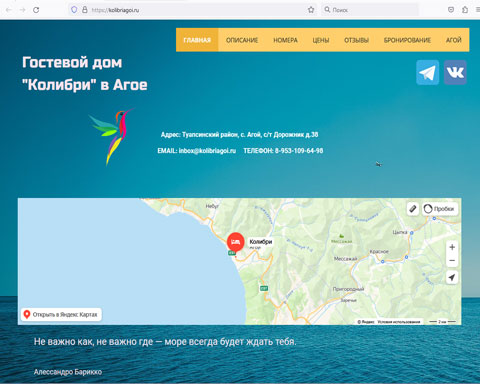The width and height of the screenshot is (480, 384).
Task: Click the Яндекс copyright link on map
Action: (366, 322)
